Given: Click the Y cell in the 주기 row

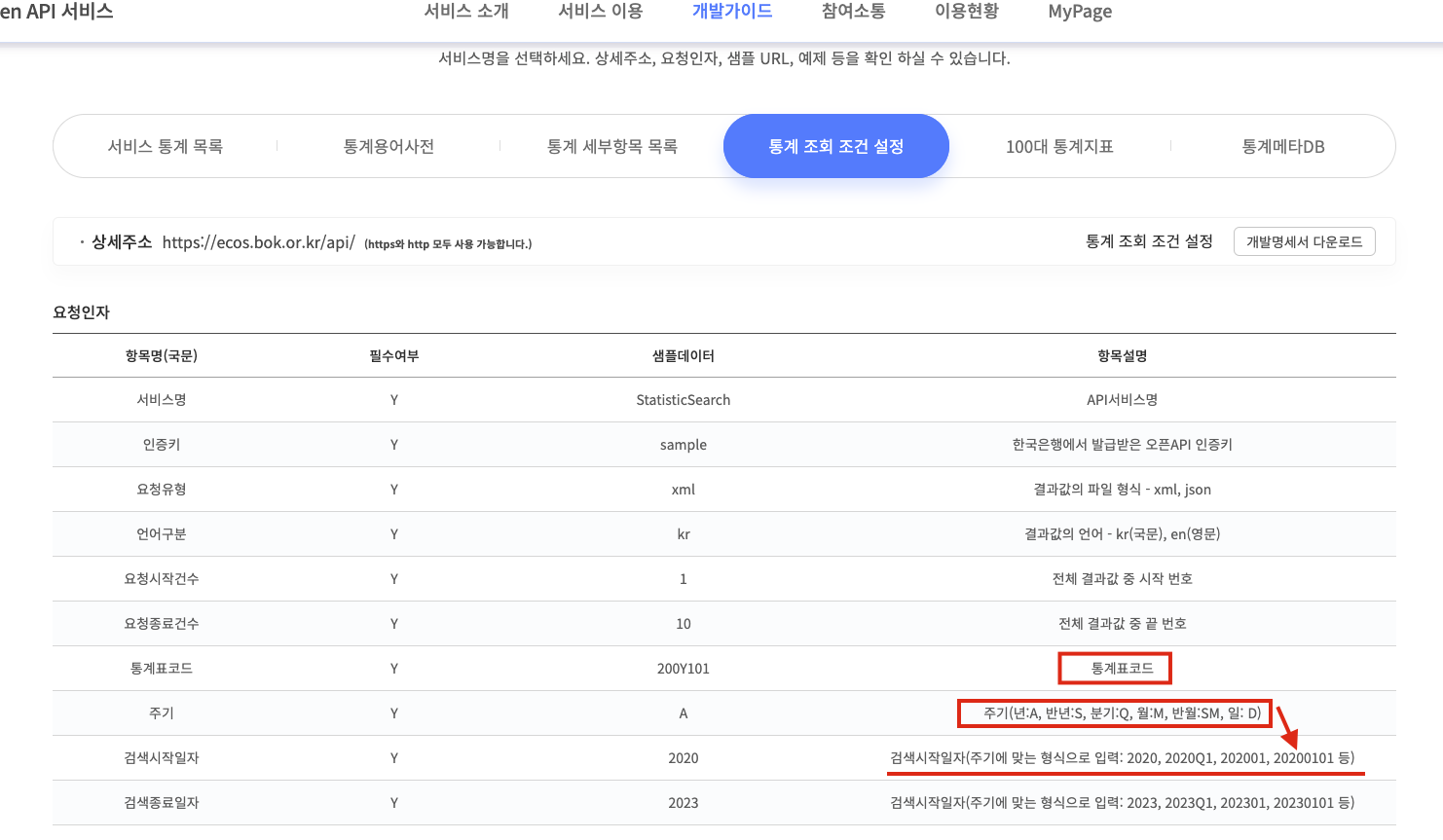Looking at the screenshot, I should (x=394, y=713).
